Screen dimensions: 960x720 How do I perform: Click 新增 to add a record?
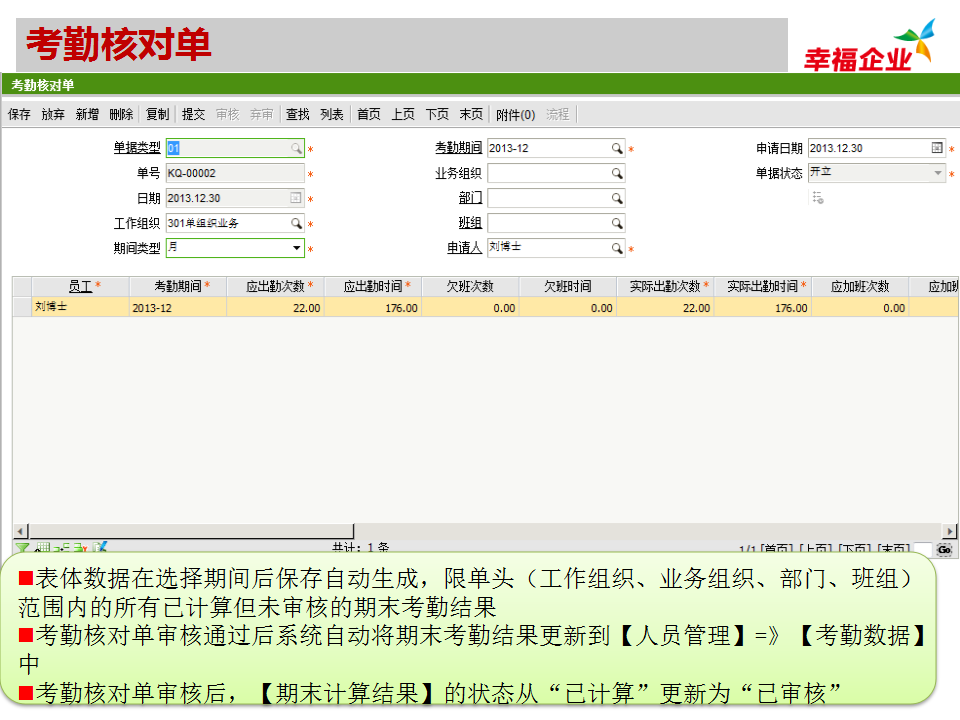click(x=87, y=115)
